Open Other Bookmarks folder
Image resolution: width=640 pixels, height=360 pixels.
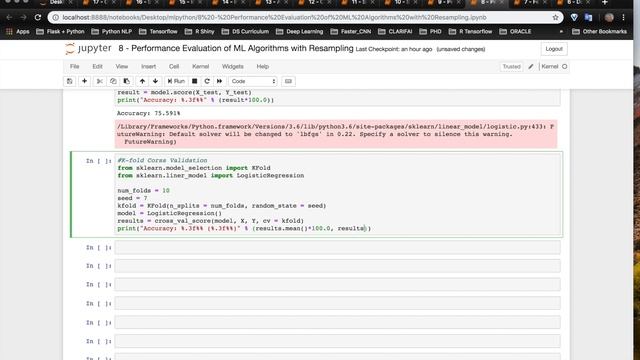(599, 31)
